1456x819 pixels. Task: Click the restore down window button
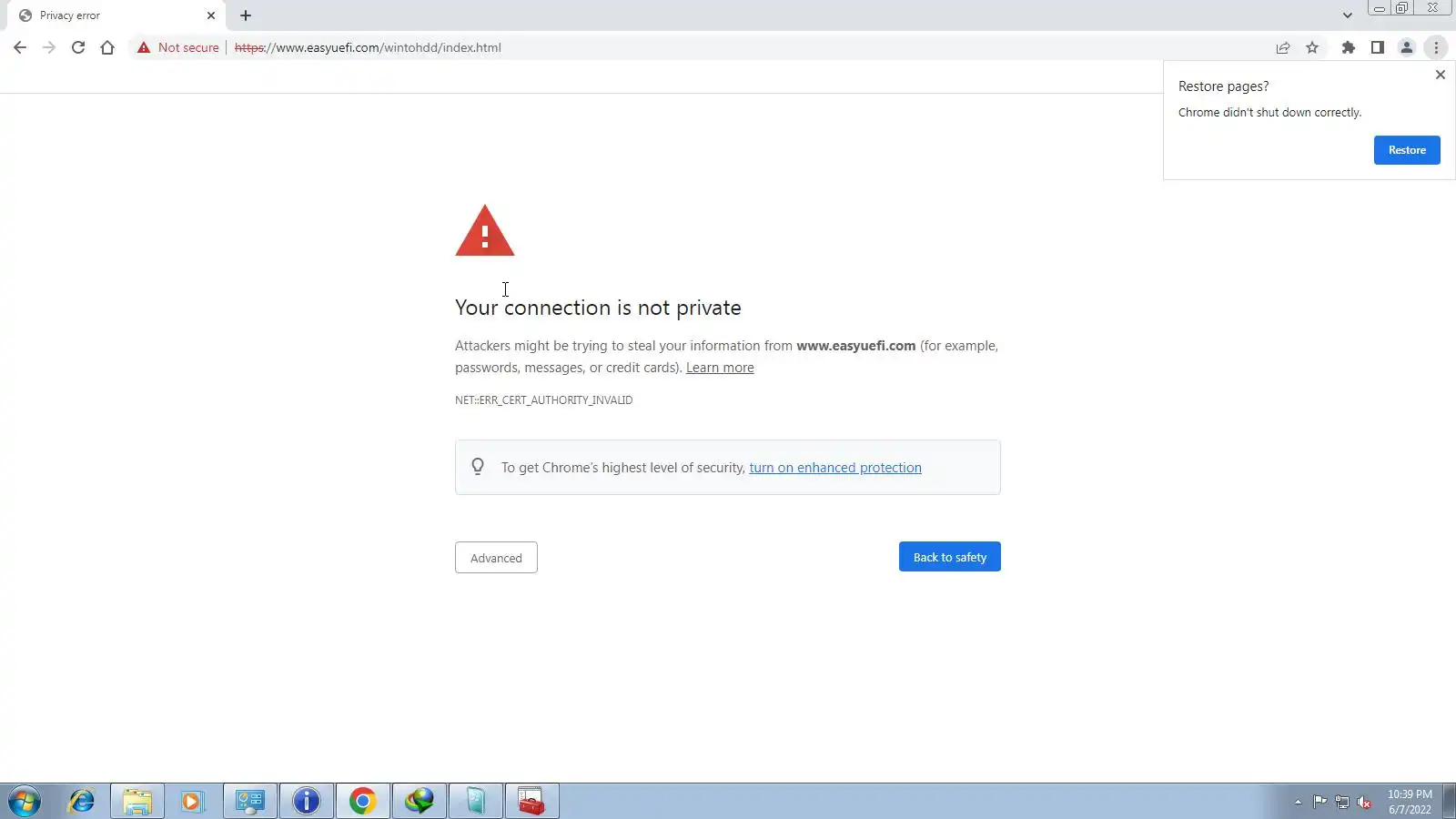point(1402,7)
